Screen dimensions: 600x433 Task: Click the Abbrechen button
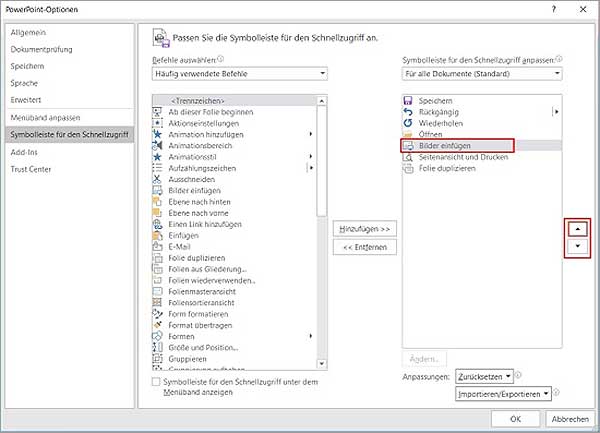point(570,419)
